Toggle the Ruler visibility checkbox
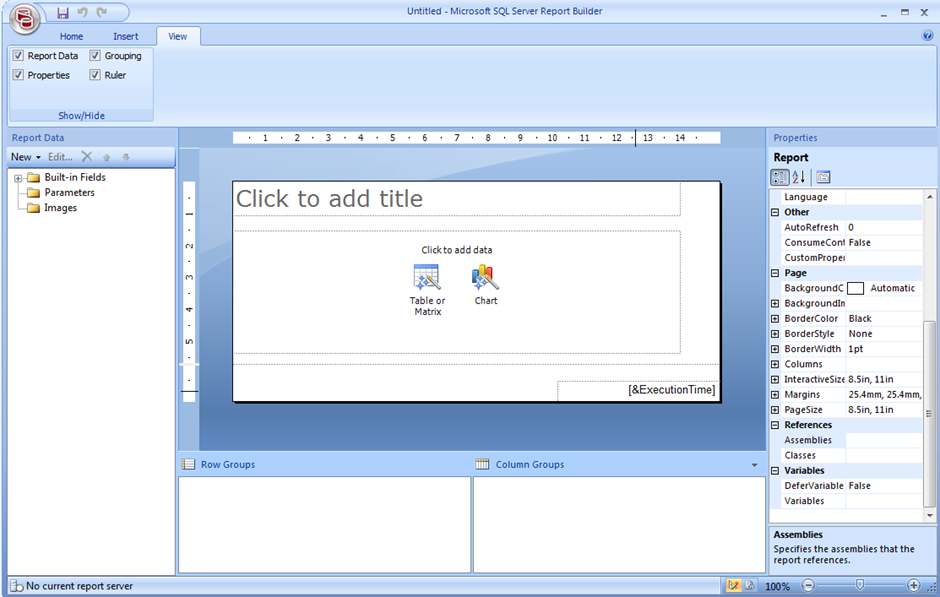The image size is (940, 597). click(x=94, y=74)
